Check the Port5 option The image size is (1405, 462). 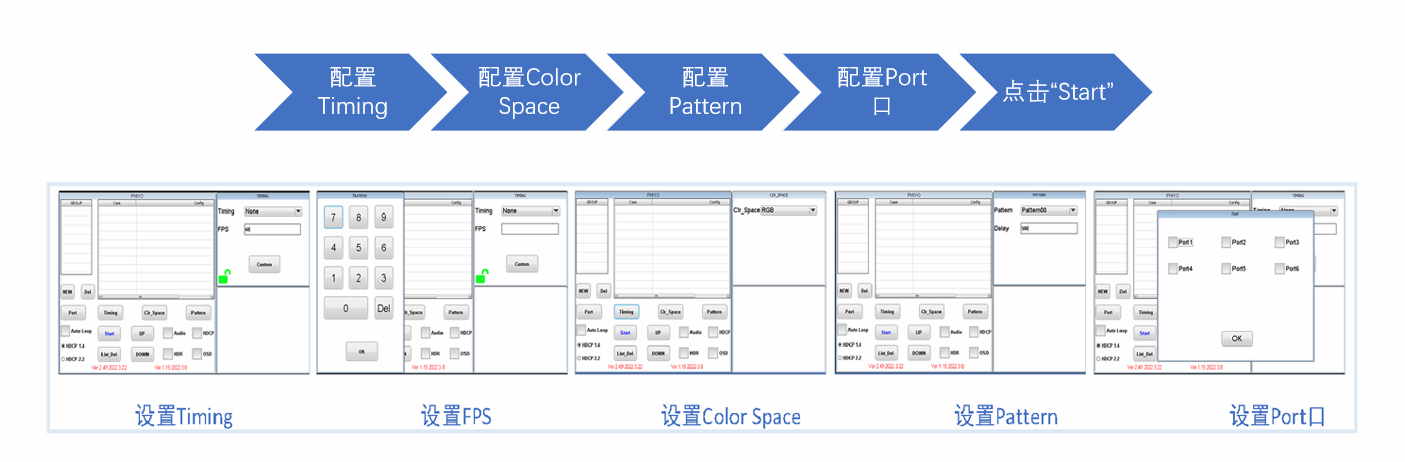(x=1227, y=269)
